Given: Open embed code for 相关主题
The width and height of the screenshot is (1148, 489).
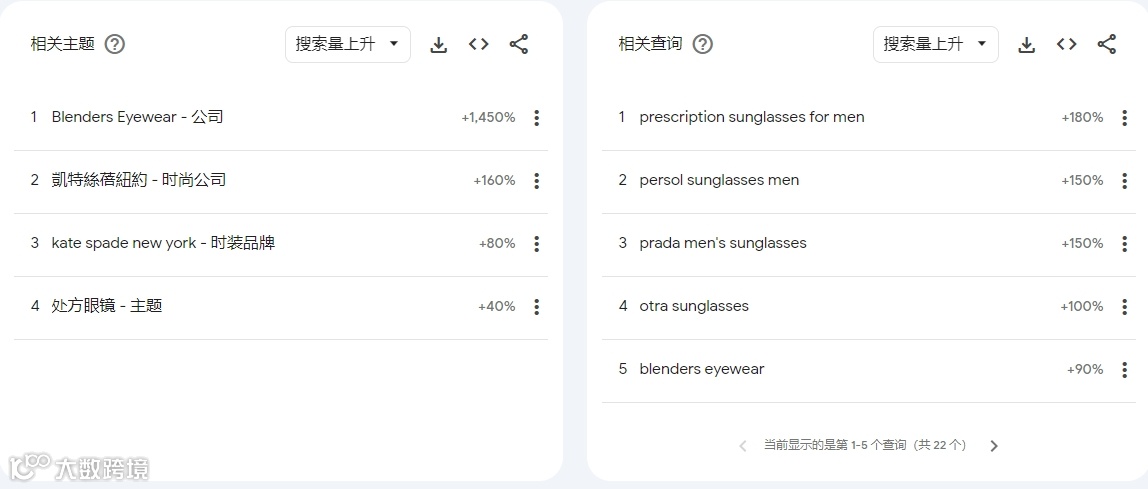Looking at the screenshot, I should tap(479, 45).
